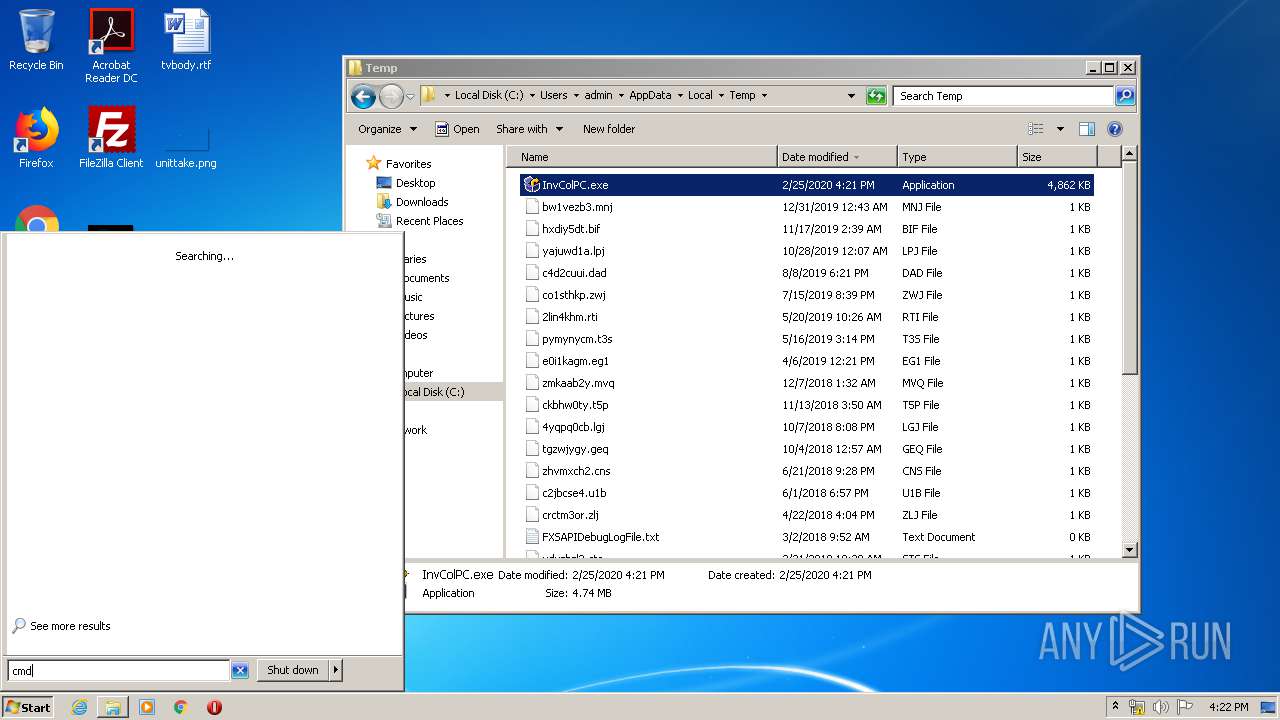Screen dimensions: 1280x720
Task: Click the file list scrollbar down arrow
Action: (x=1130, y=550)
